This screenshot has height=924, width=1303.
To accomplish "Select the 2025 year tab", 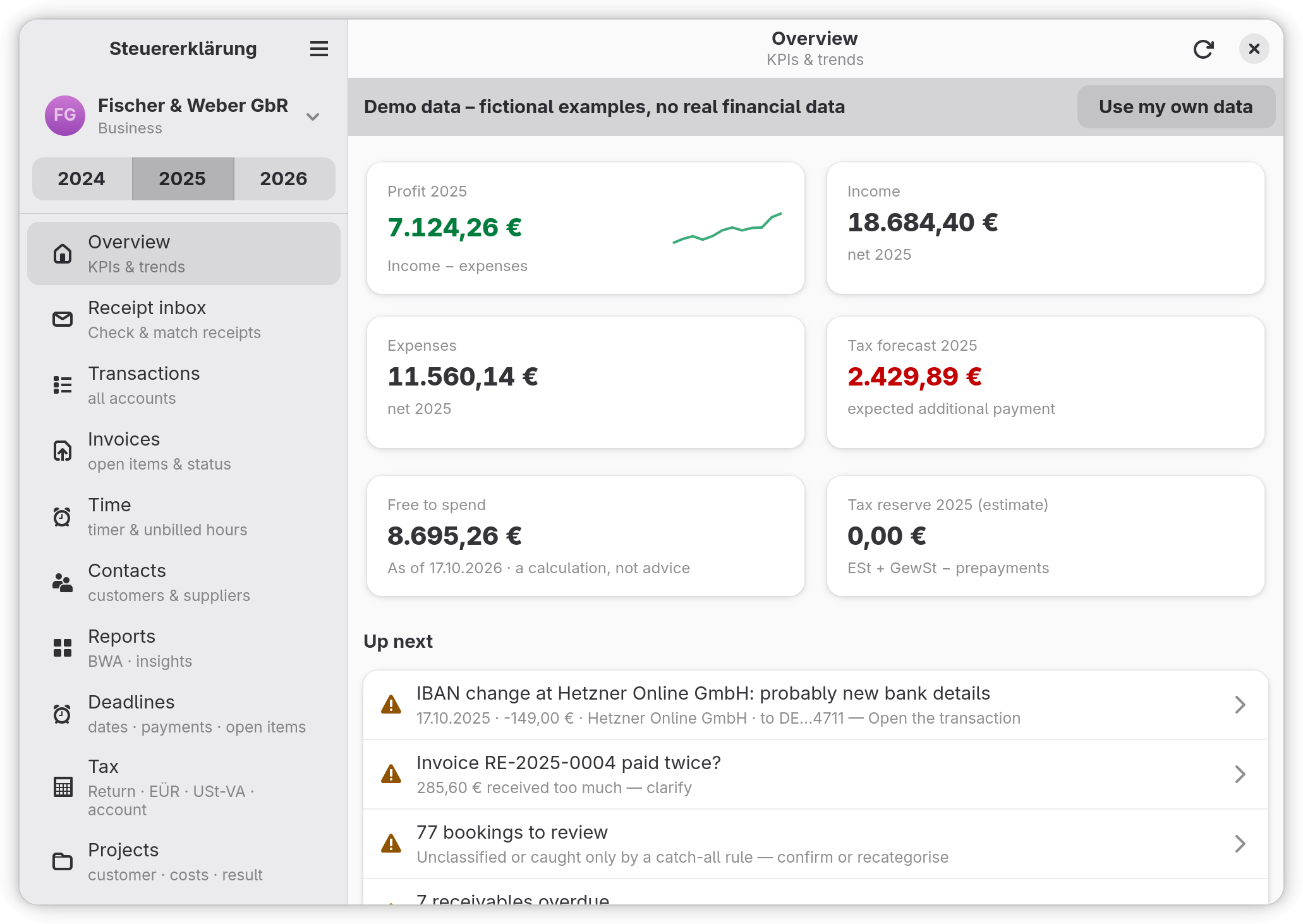I will click(183, 179).
